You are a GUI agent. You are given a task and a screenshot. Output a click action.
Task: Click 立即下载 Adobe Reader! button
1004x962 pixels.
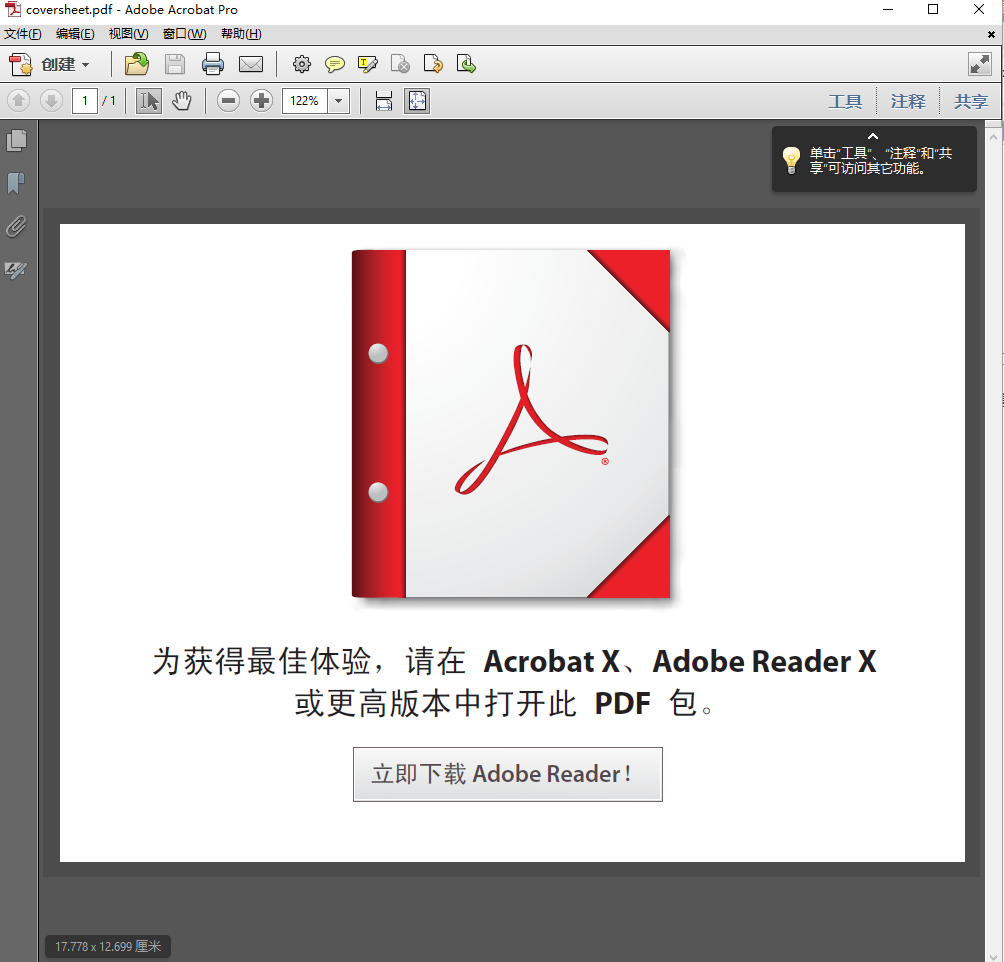pos(508,774)
